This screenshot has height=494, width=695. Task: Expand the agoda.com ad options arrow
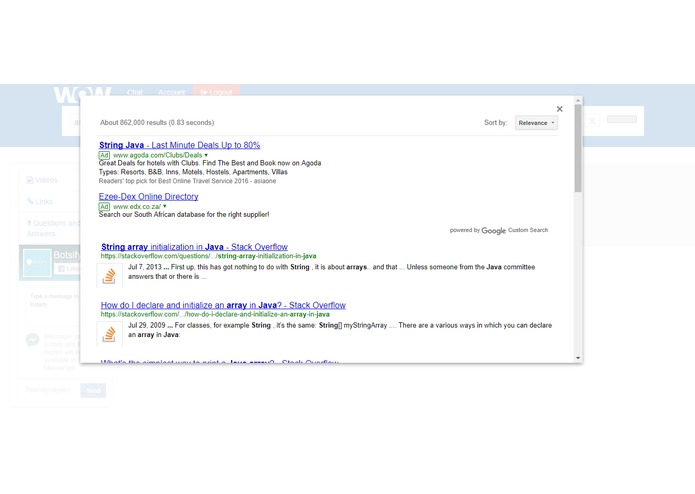tap(206, 155)
